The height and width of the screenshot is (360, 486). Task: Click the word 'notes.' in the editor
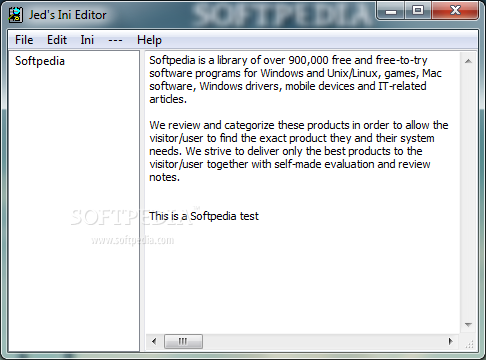164,177
